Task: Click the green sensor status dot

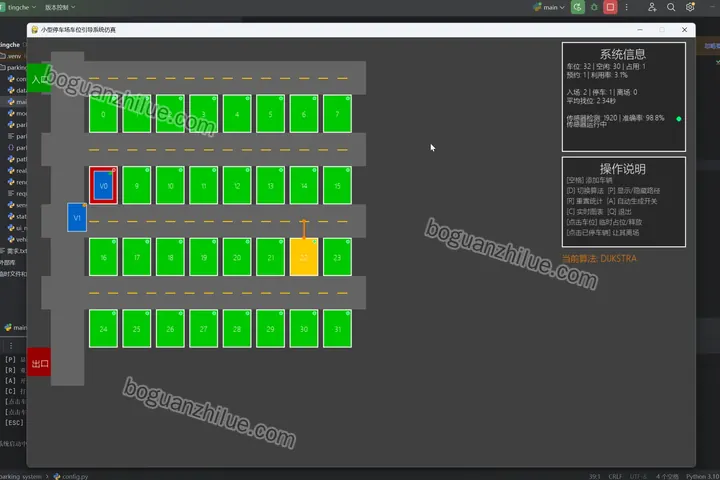Action: tap(679, 119)
